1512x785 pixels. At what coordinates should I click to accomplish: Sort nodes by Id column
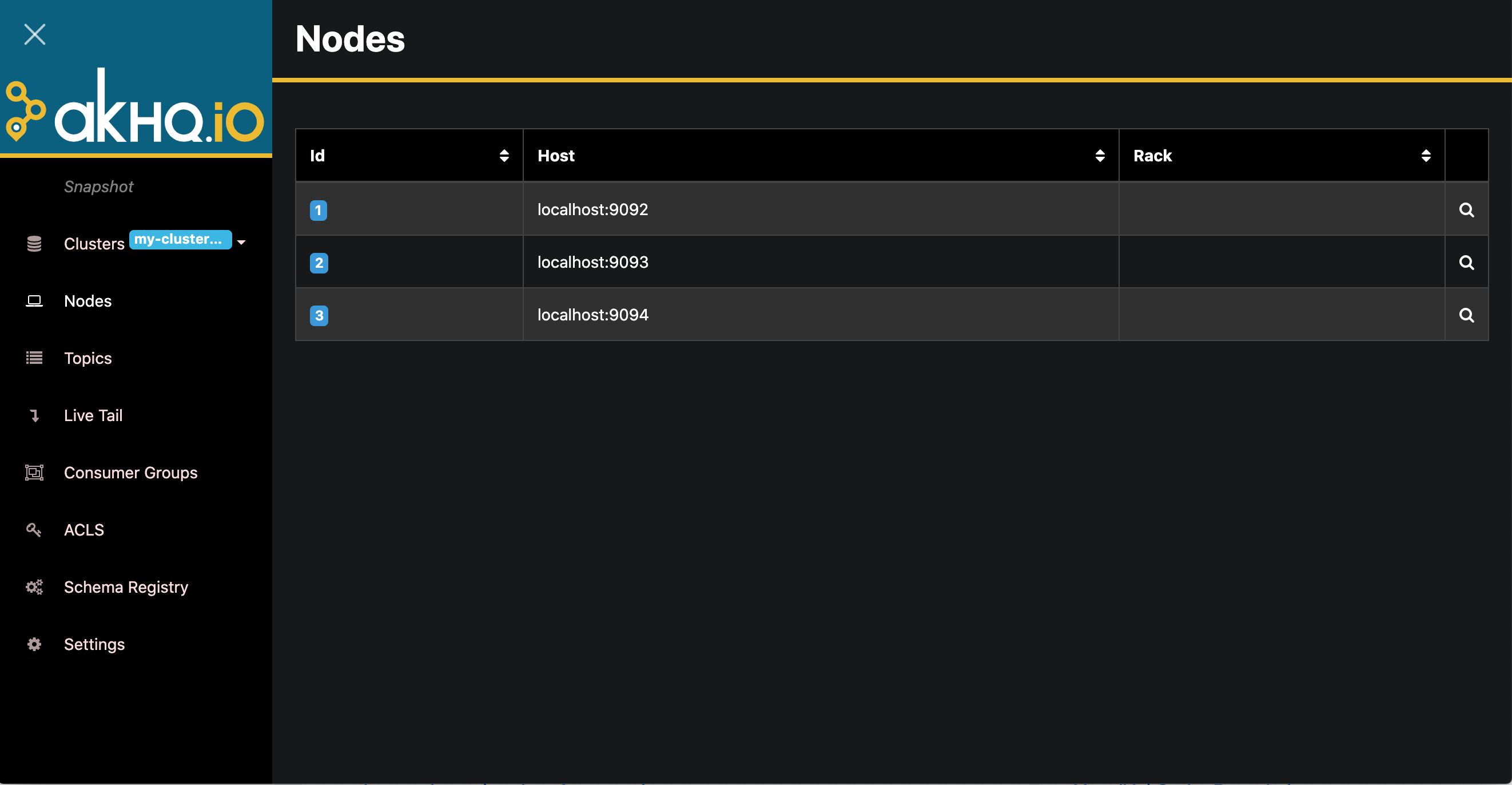tap(503, 155)
